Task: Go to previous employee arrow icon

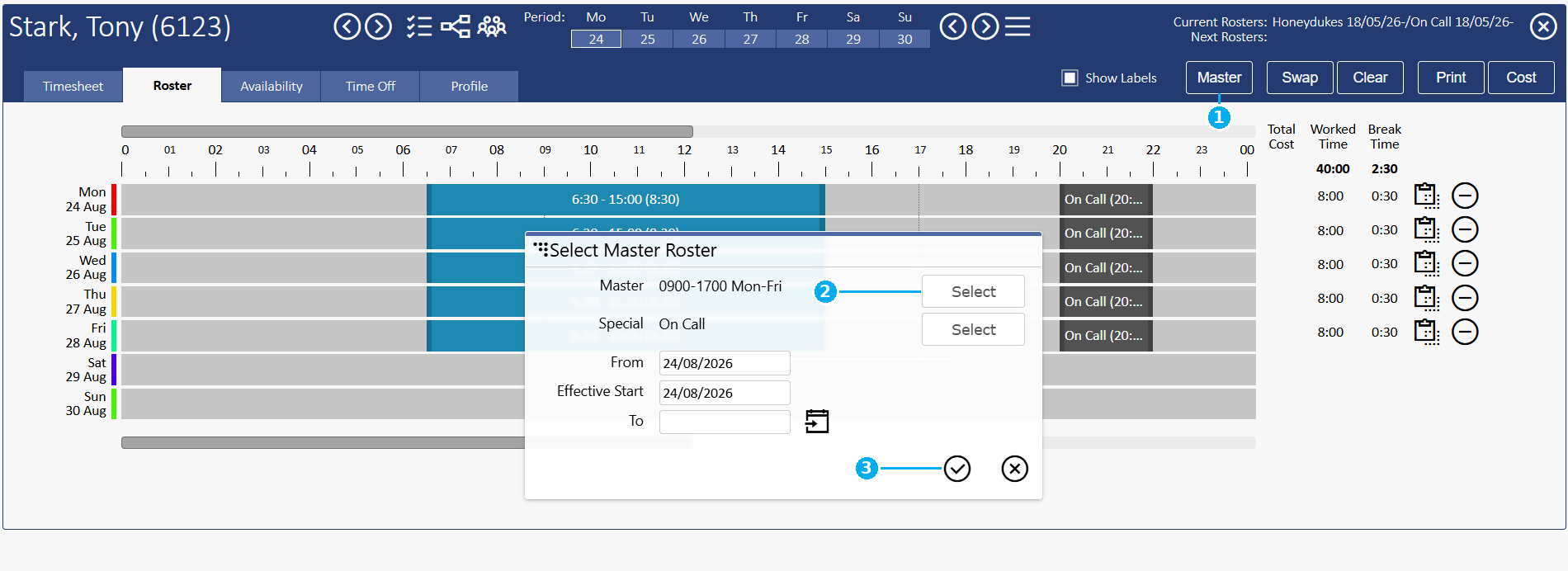Action: (347, 27)
